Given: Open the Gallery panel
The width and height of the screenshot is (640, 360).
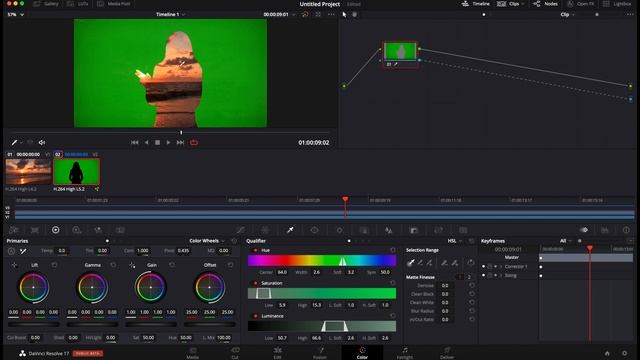Looking at the screenshot, I should pyautogui.click(x=46, y=4).
